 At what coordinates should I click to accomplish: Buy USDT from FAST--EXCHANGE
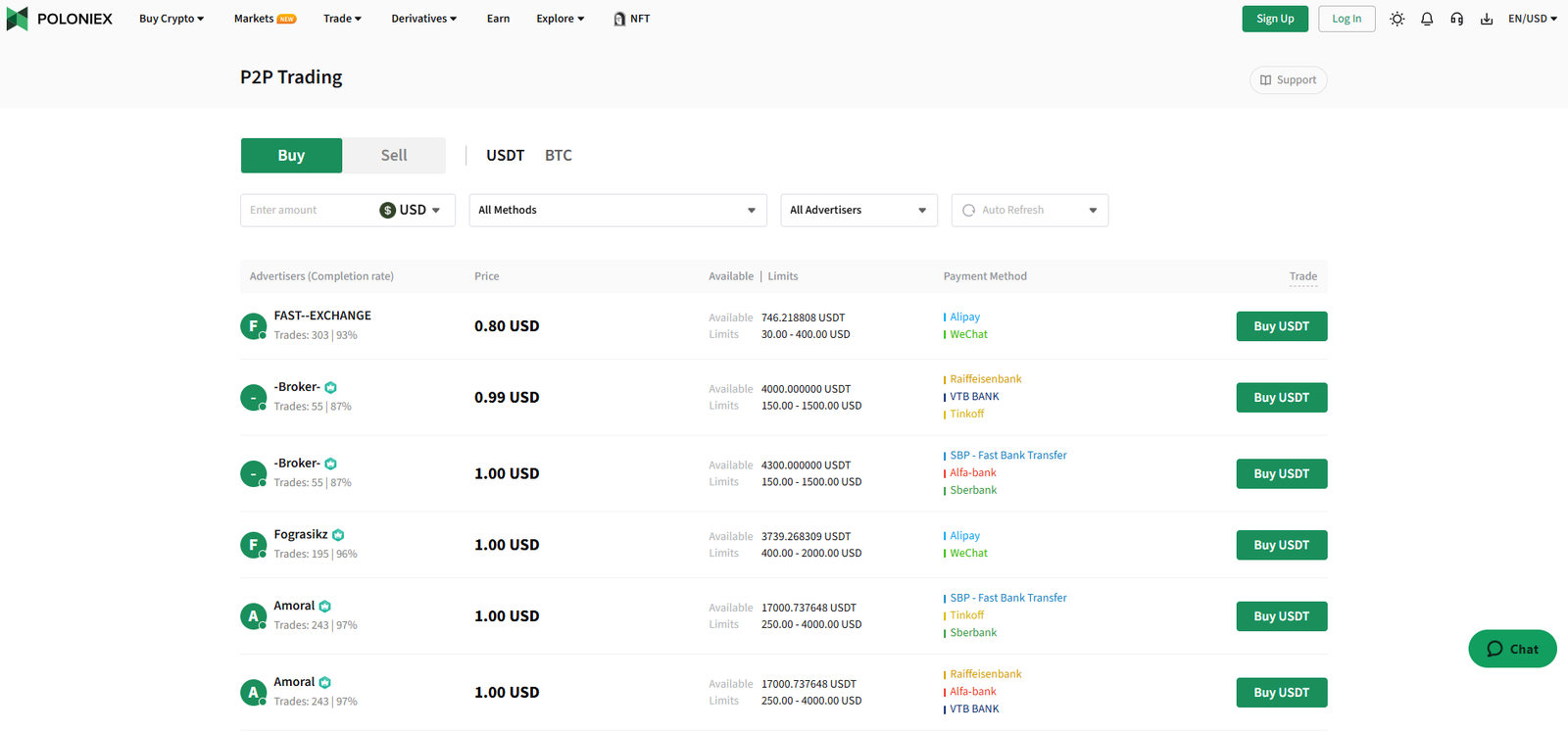[x=1282, y=326]
